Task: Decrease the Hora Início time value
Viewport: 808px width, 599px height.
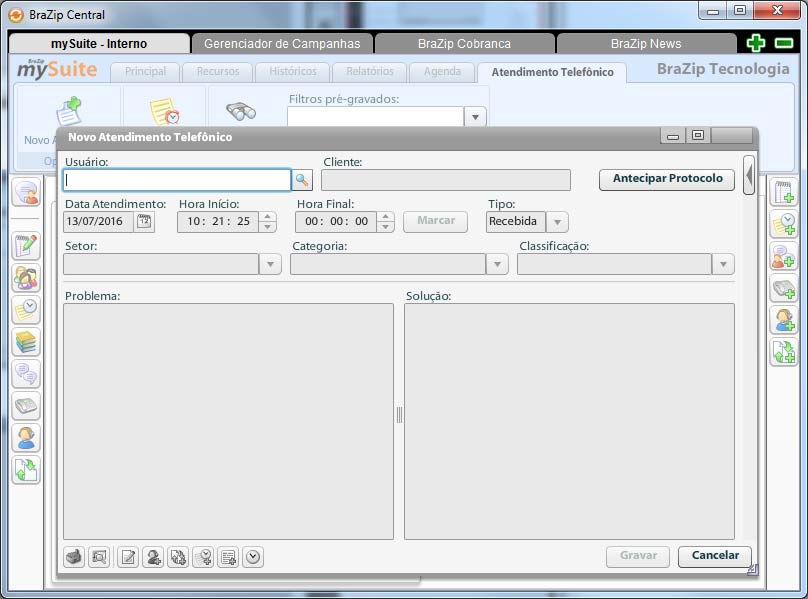Action: pos(267,227)
